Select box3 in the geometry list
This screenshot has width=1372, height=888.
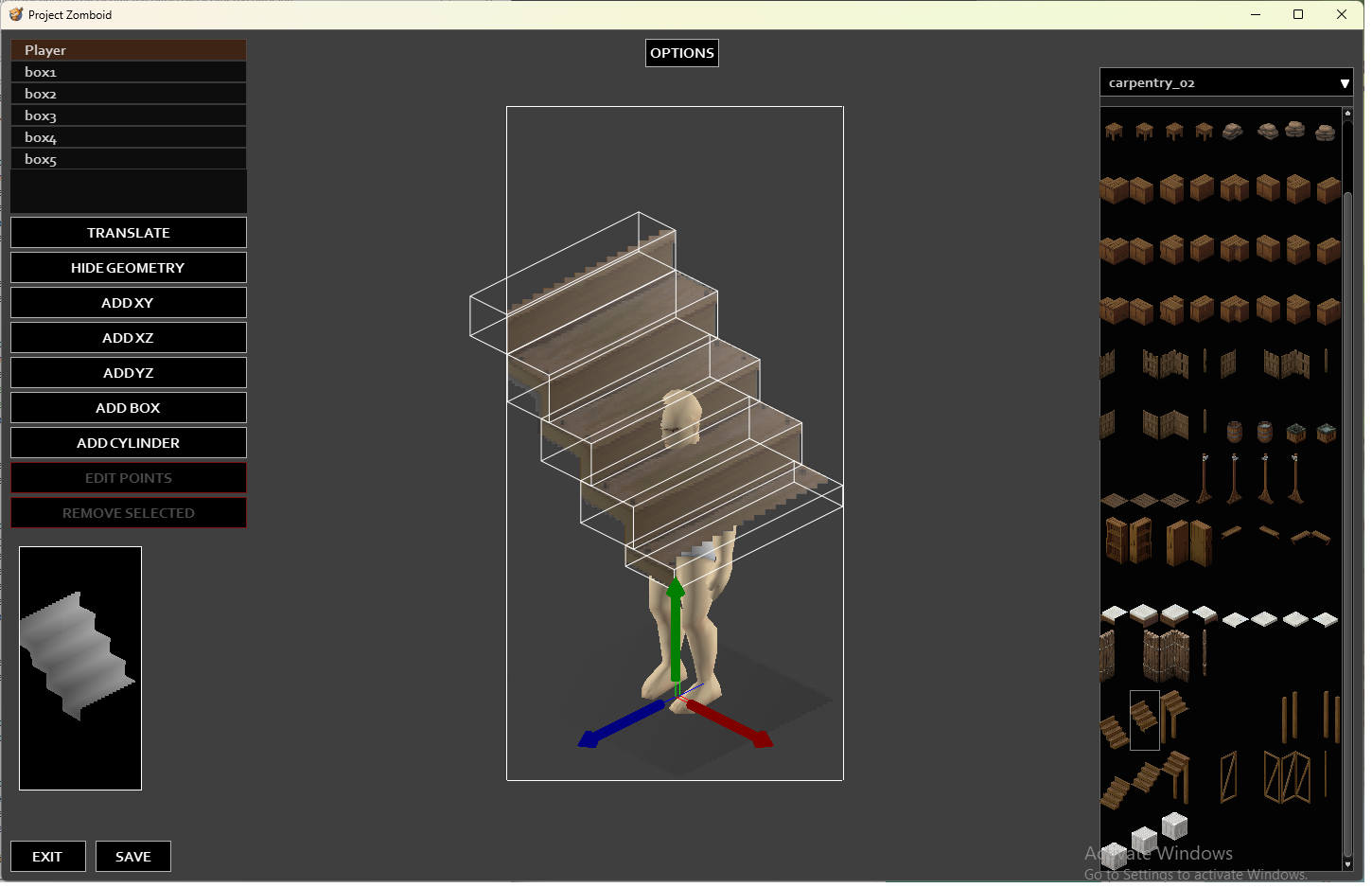point(129,115)
